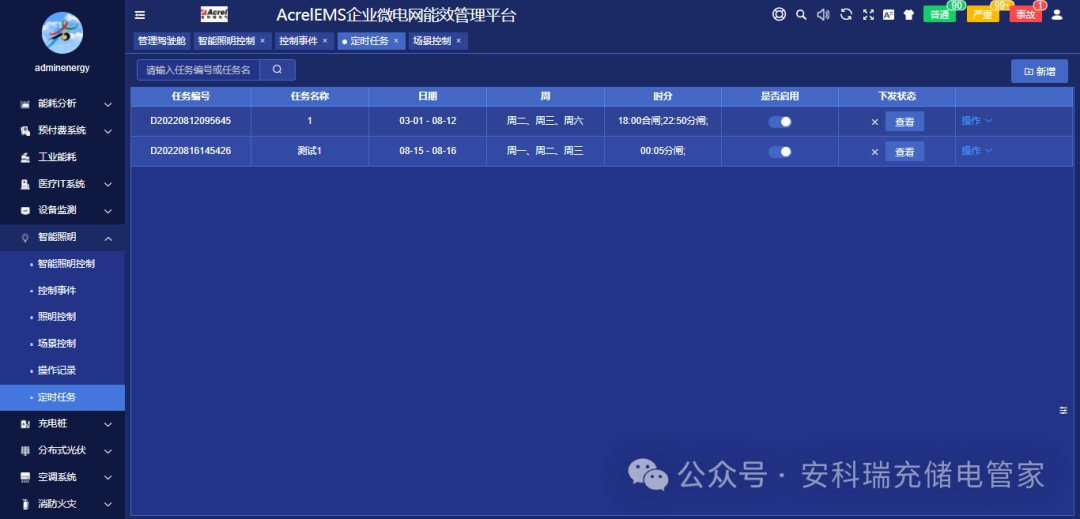1080x519 pixels.
Task: Open 智能照明控制 in sidebar submenu
Action: click(66, 264)
